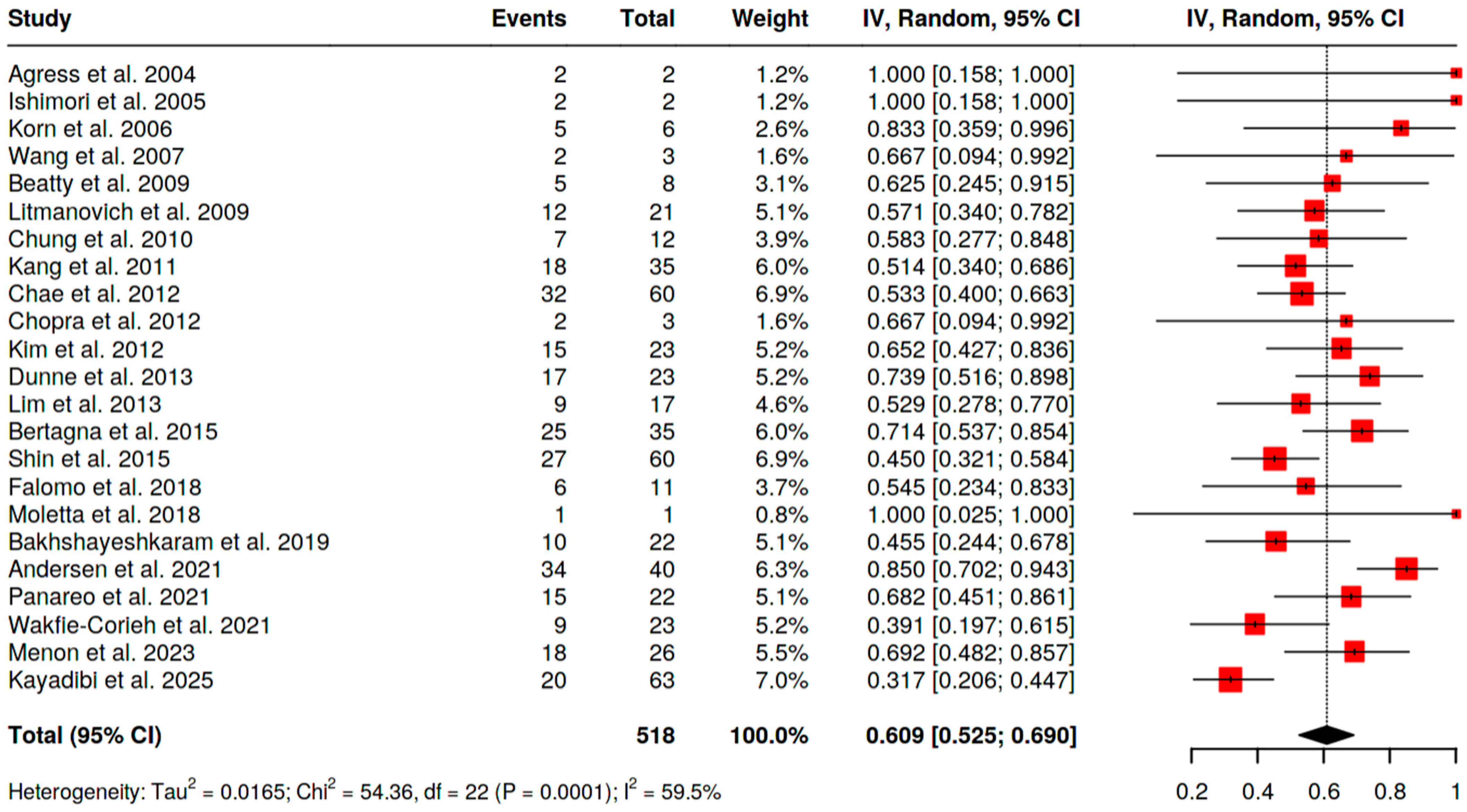Click the 0.8 axis tick label
Viewport: 1467px width, 812px height.
(x=1390, y=792)
